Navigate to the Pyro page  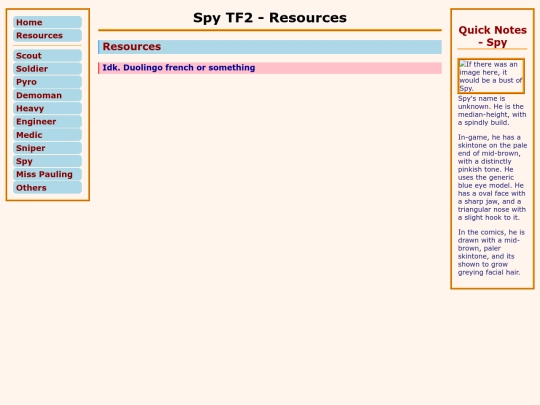click(47, 82)
